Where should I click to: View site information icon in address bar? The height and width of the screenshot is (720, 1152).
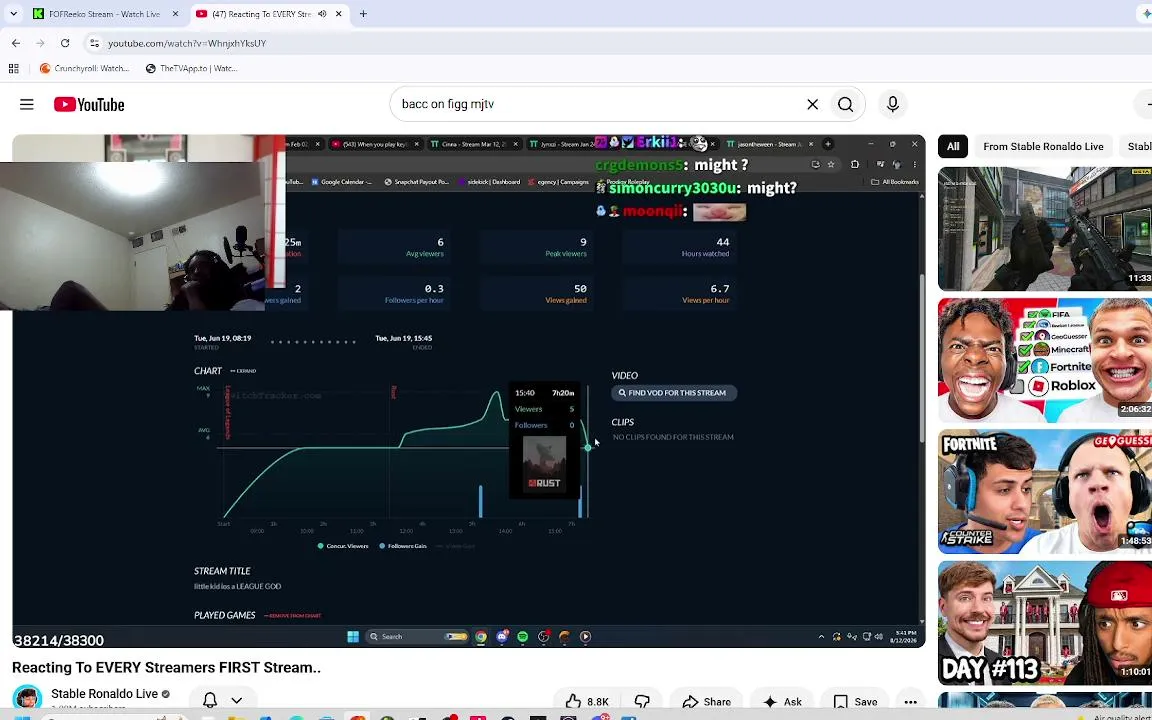[94, 43]
